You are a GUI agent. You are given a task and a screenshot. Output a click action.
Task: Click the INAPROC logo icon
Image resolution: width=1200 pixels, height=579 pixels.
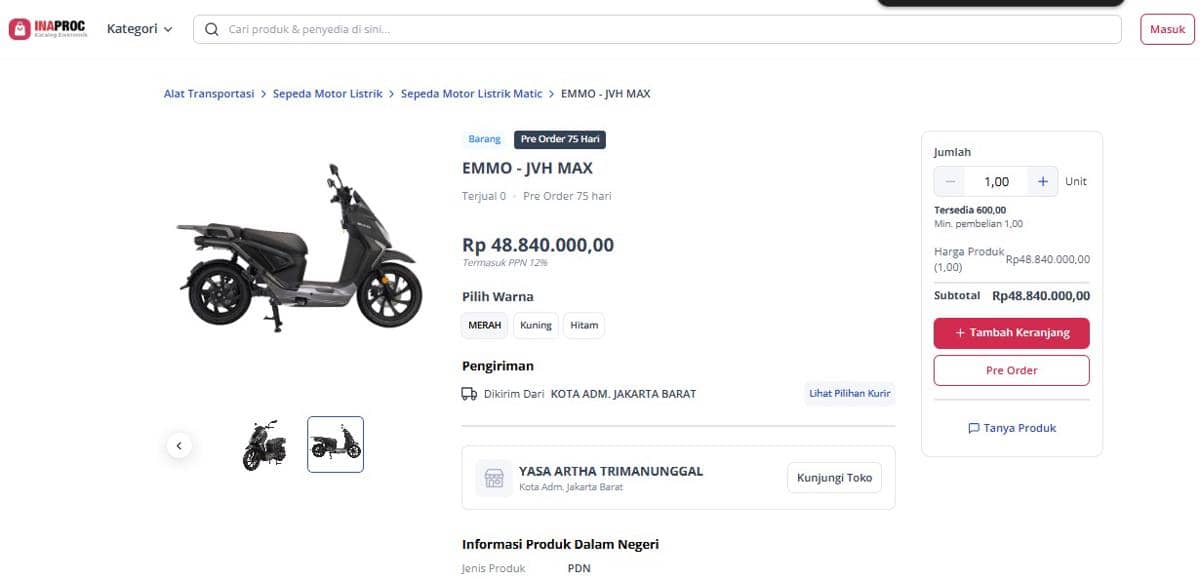22,28
